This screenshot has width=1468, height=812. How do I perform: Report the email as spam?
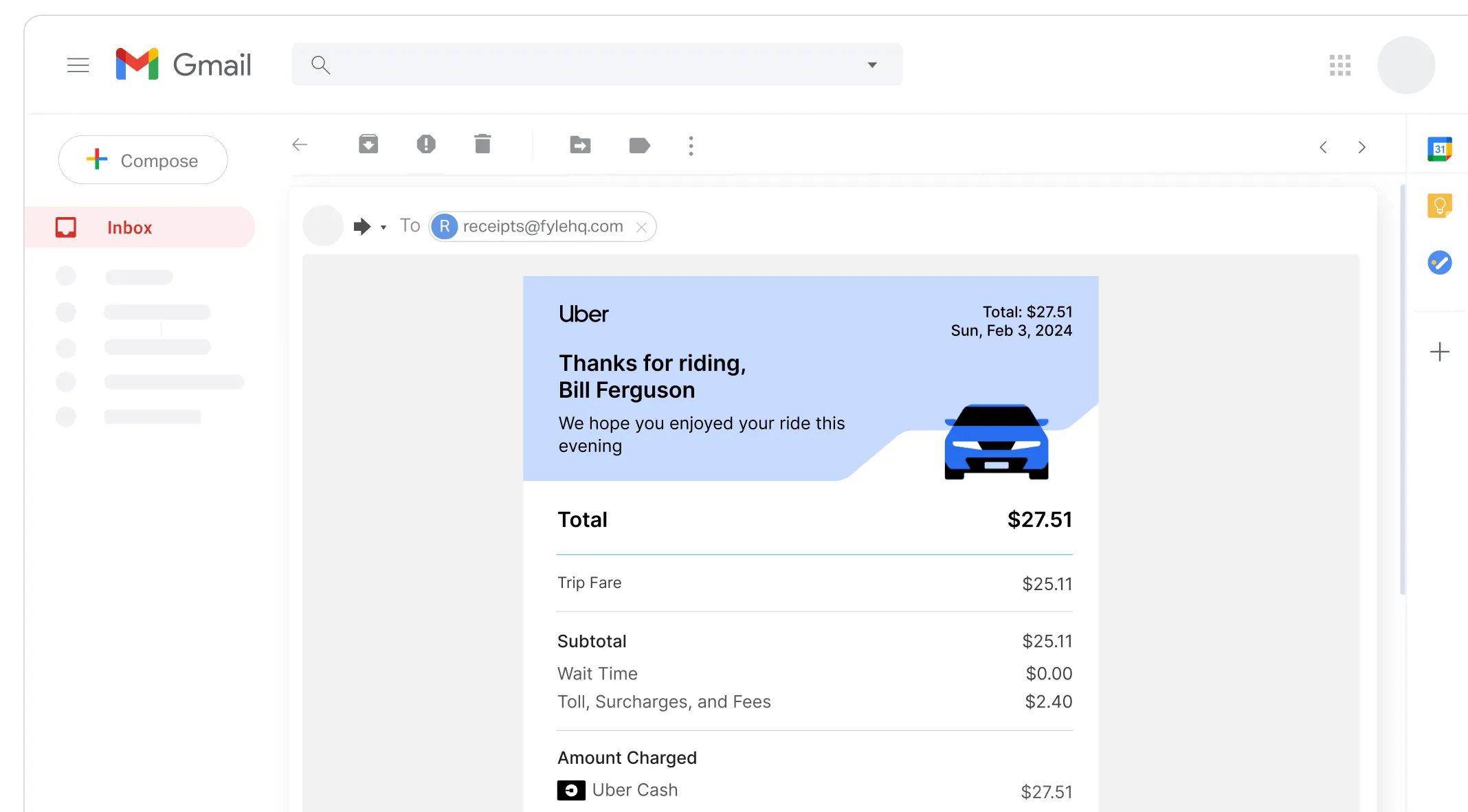(426, 144)
